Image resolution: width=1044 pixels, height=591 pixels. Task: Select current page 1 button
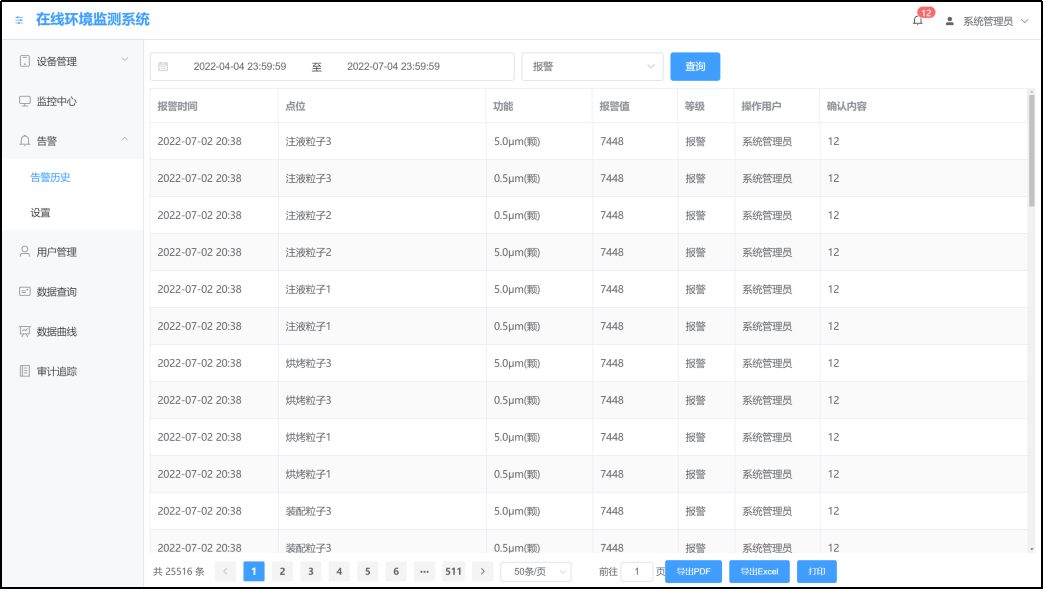(254, 572)
